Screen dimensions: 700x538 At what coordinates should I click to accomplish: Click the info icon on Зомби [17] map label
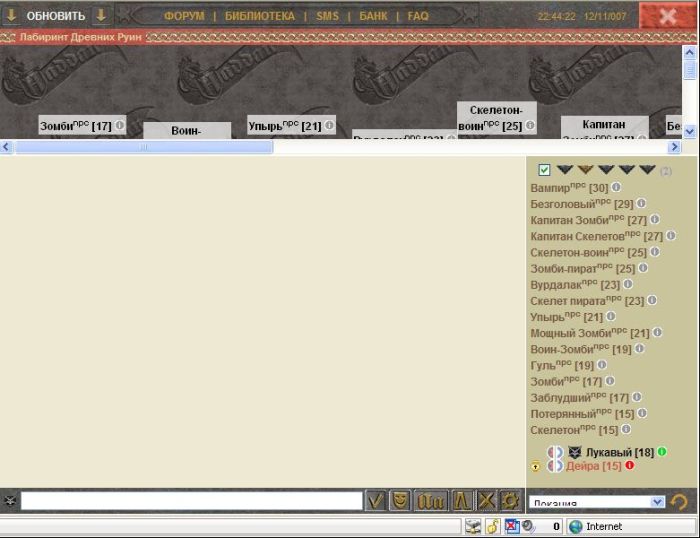[x=119, y=125]
